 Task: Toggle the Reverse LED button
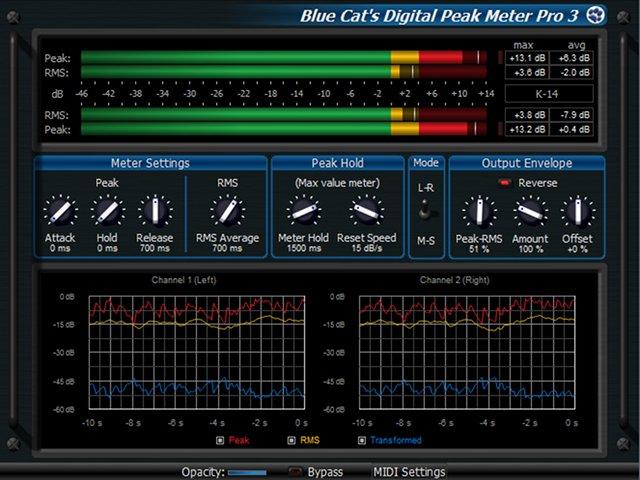[x=504, y=183]
